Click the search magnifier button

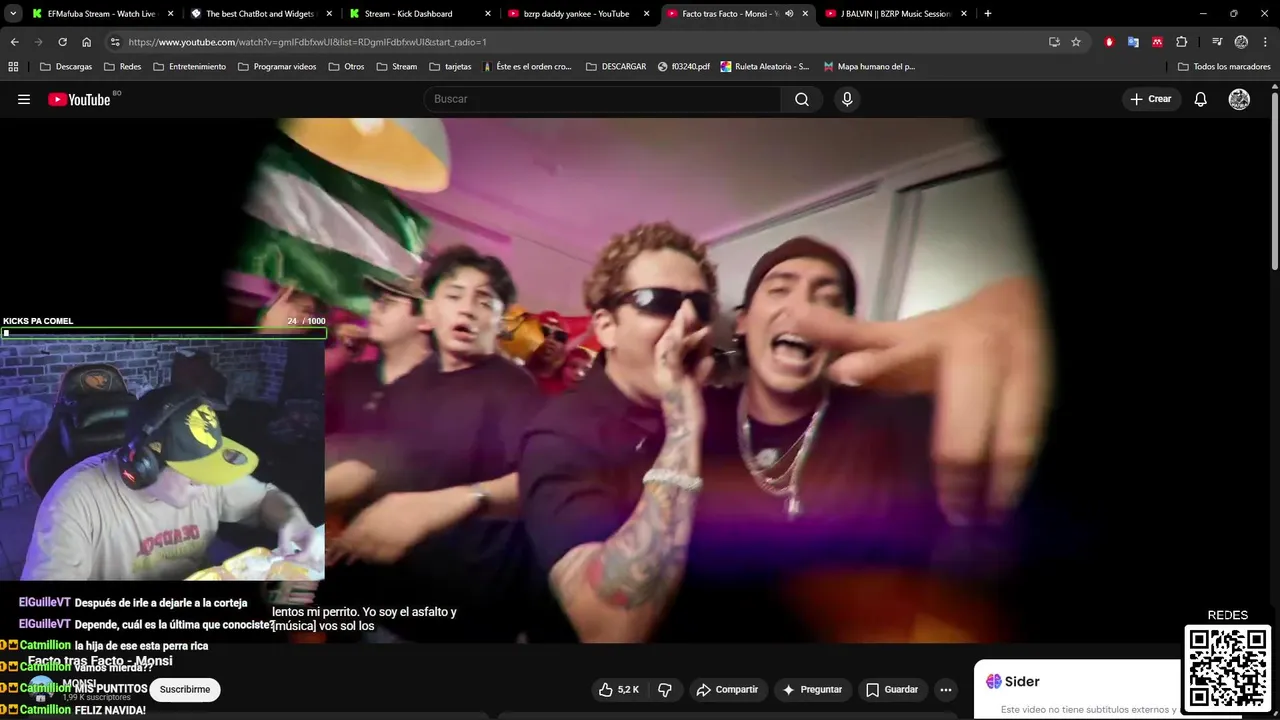[802, 99]
